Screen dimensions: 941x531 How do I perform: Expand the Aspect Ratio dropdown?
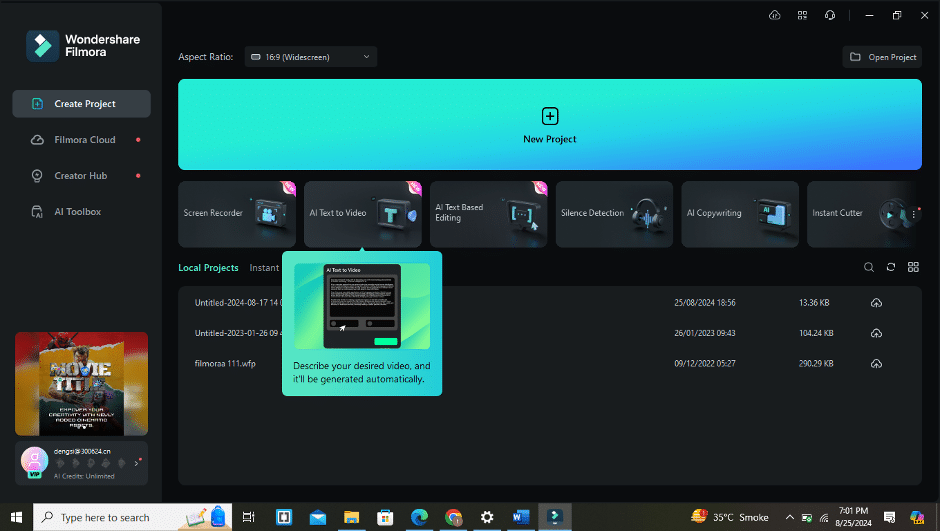coord(310,57)
